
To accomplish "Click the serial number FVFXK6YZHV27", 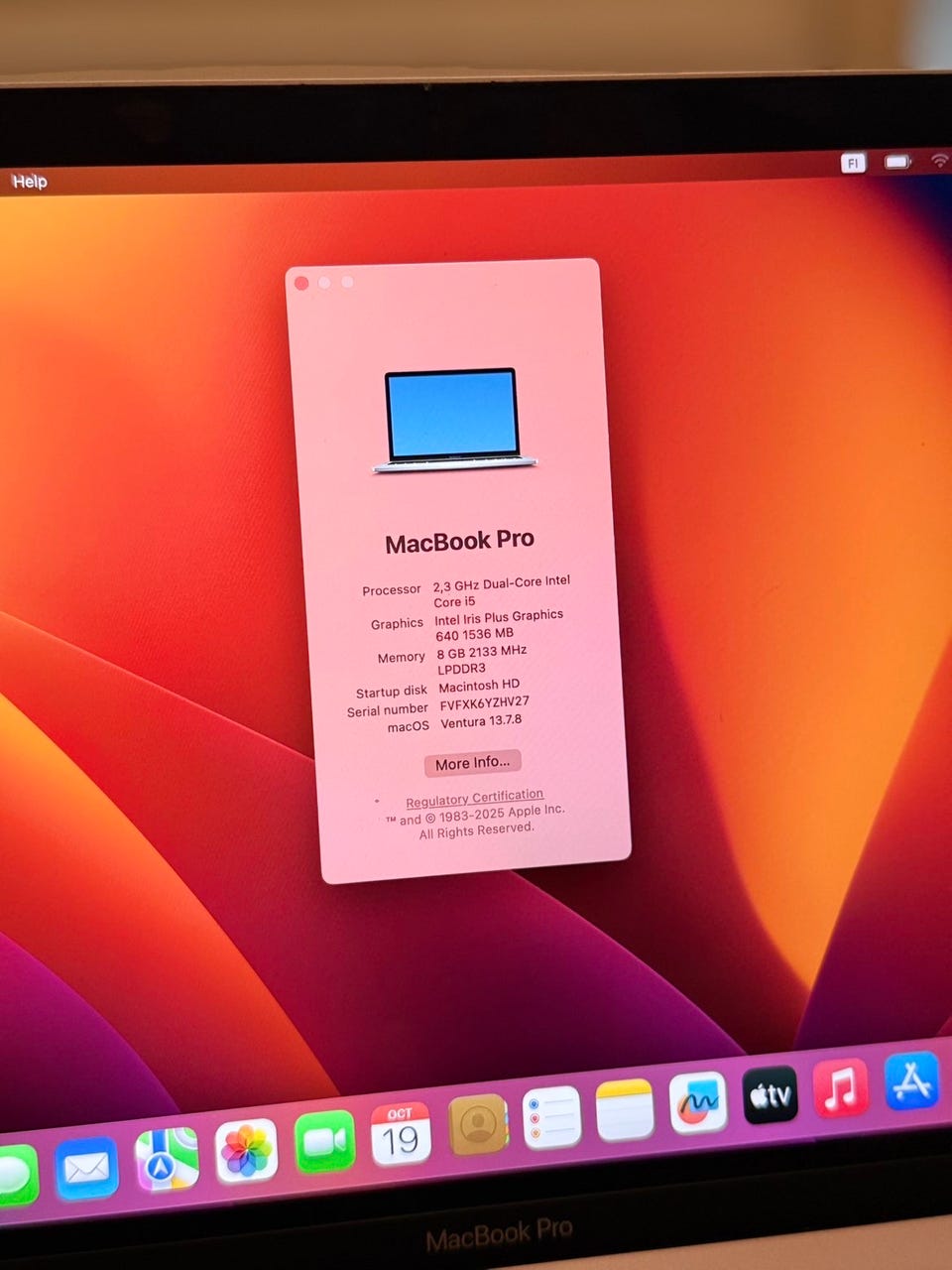I will click(x=485, y=702).
